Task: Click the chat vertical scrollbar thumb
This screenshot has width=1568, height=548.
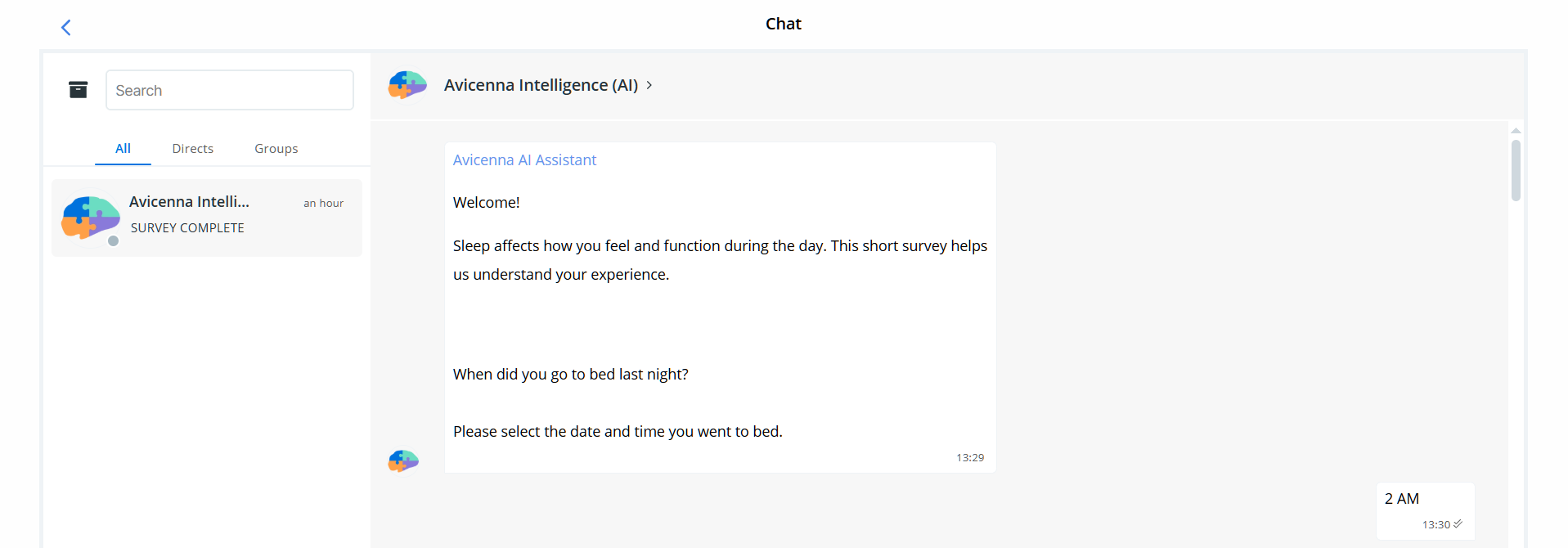Action: click(1516, 170)
